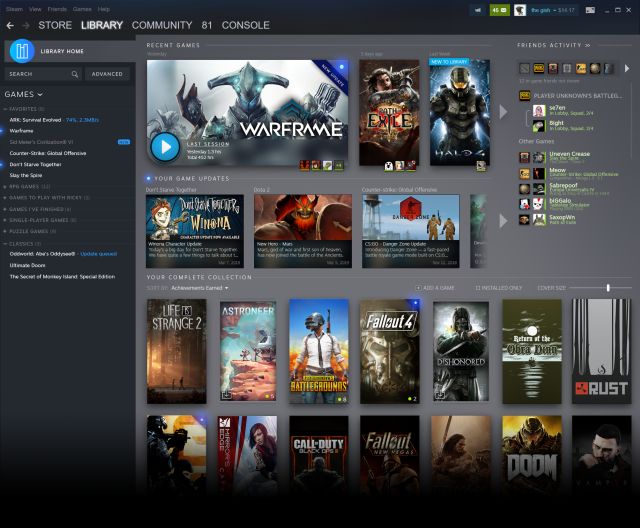640x528 pixels.
Task: Click the search magnifier icon
Action: click(x=75, y=74)
